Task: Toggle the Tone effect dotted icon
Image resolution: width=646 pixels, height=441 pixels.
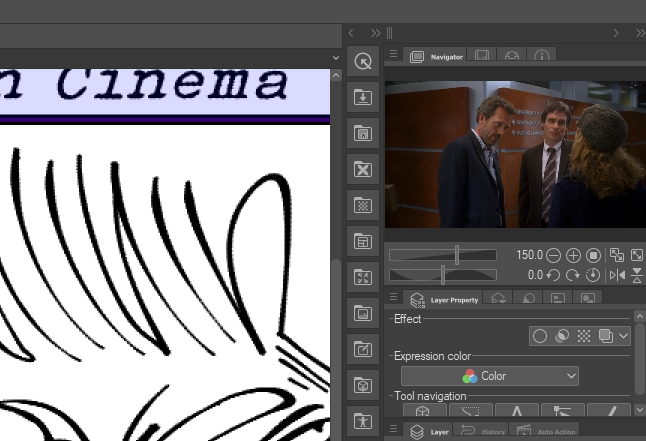Action: (x=584, y=336)
